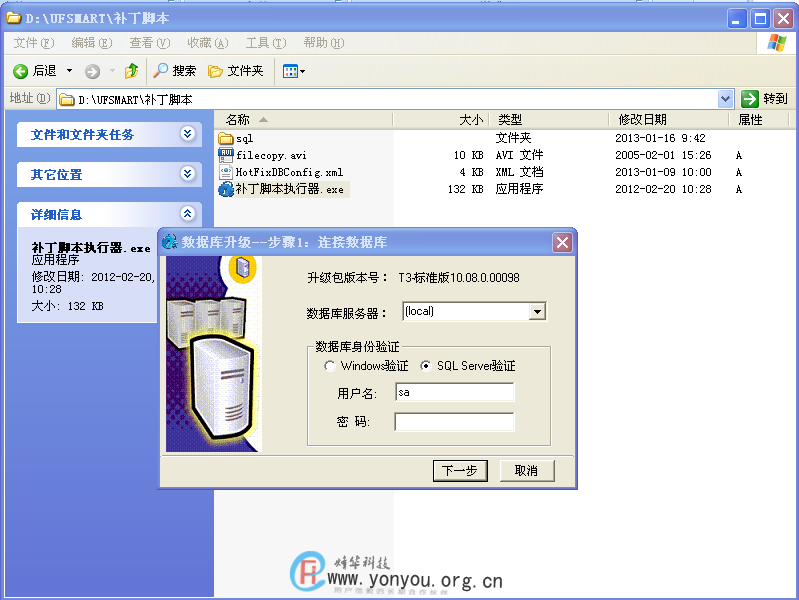Click the 密码 input field
This screenshot has width=799, height=600.
click(455, 422)
